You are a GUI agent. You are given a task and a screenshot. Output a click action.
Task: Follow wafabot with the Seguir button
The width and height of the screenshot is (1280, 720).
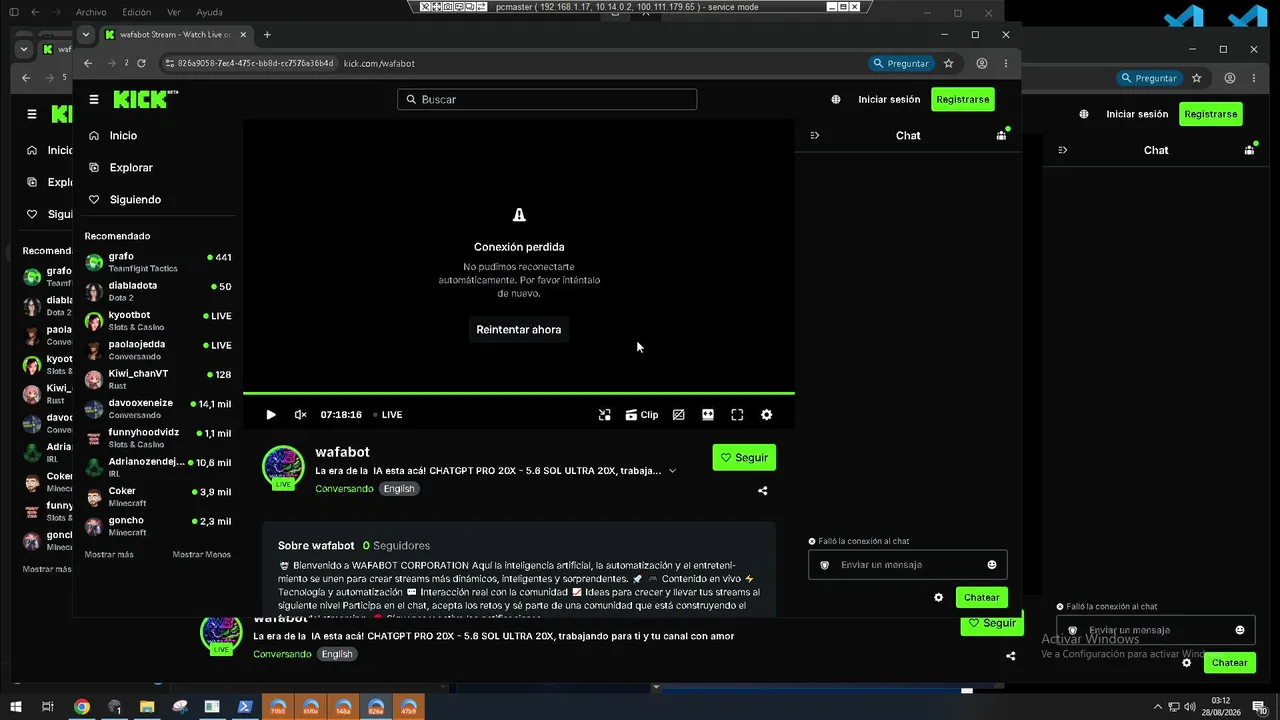click(744, 458)
